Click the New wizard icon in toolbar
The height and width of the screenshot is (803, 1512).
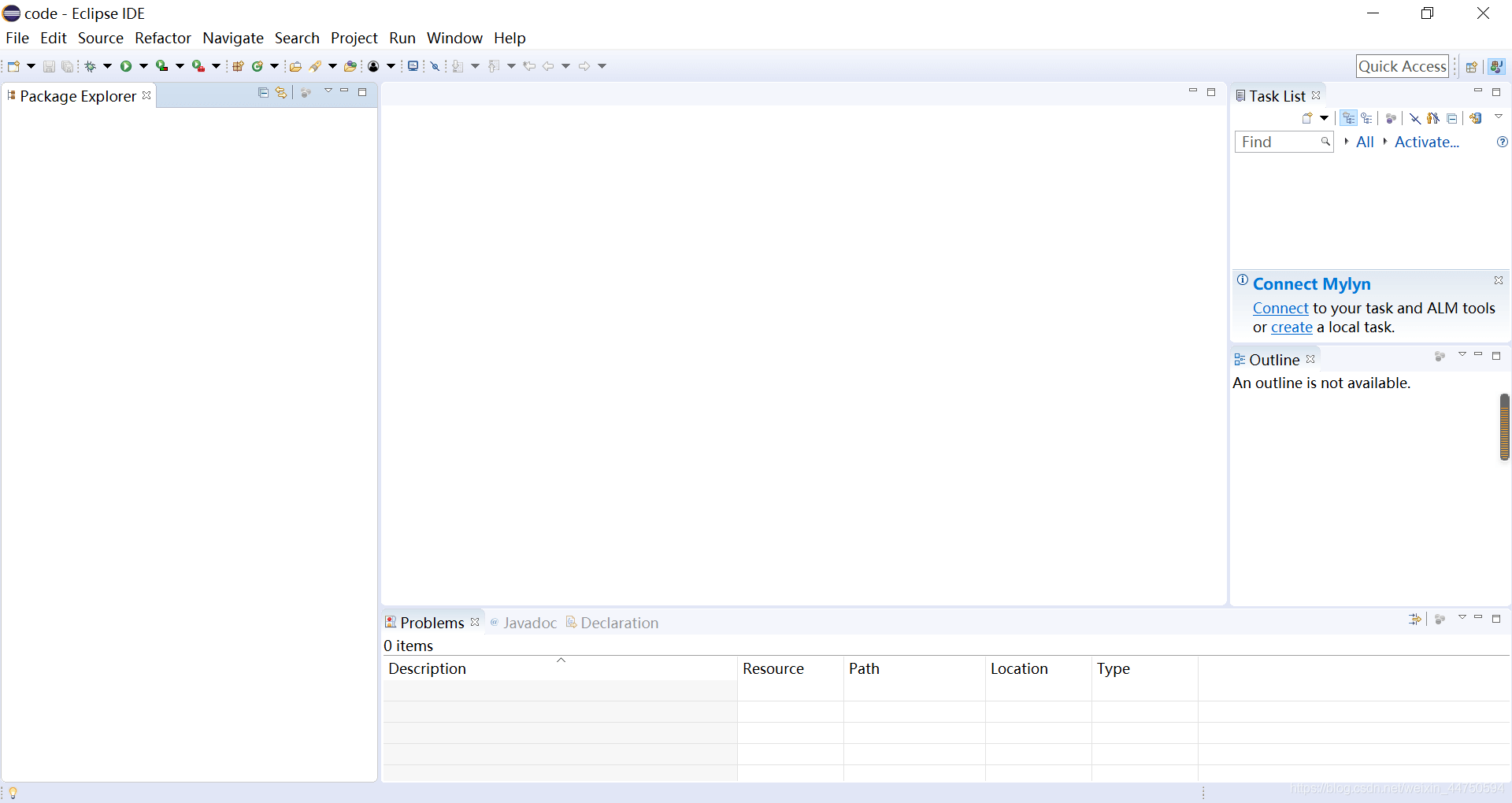(13, 66)
